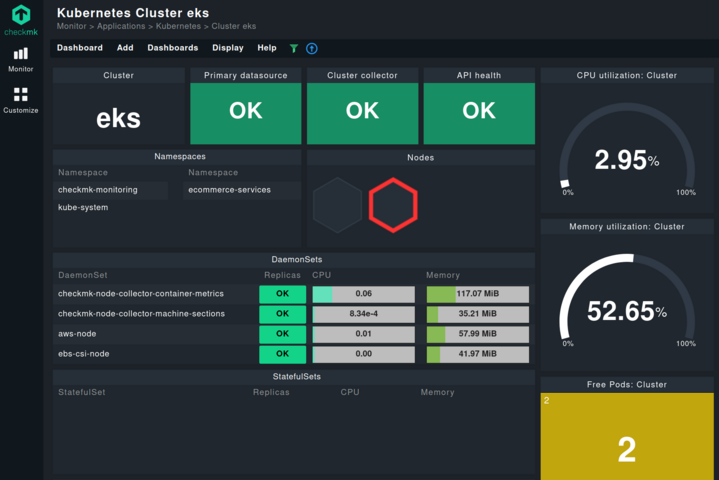The width and height of the screenshot is (719, 480).
Task: Open the checkmk-monitoring namespace
Action: point(98,189)
